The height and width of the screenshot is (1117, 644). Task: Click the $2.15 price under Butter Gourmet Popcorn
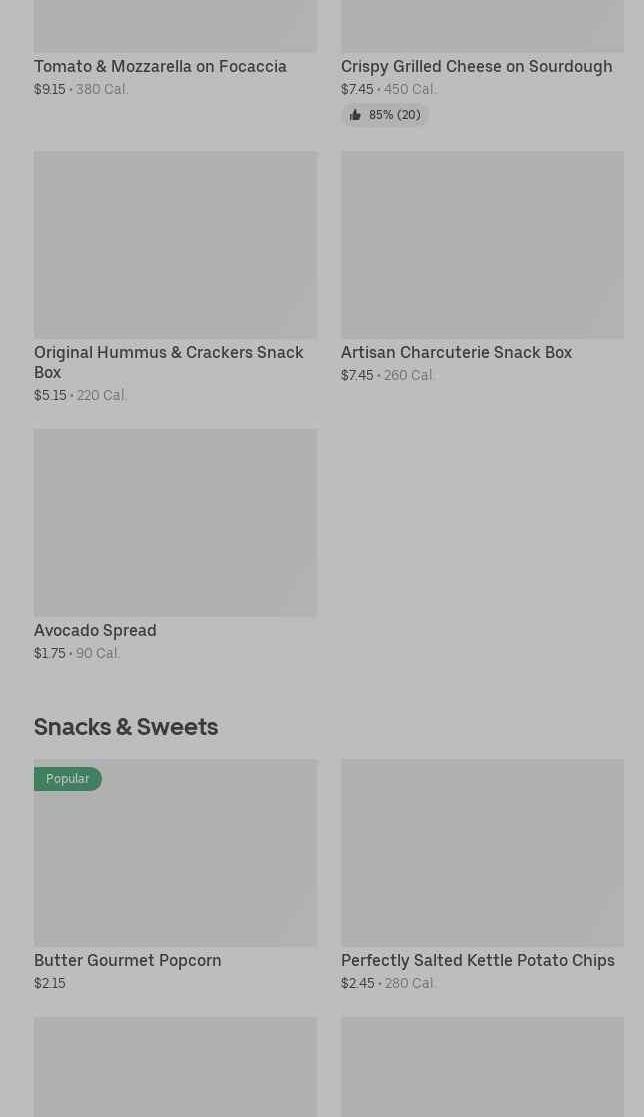[x=50, y=984]
